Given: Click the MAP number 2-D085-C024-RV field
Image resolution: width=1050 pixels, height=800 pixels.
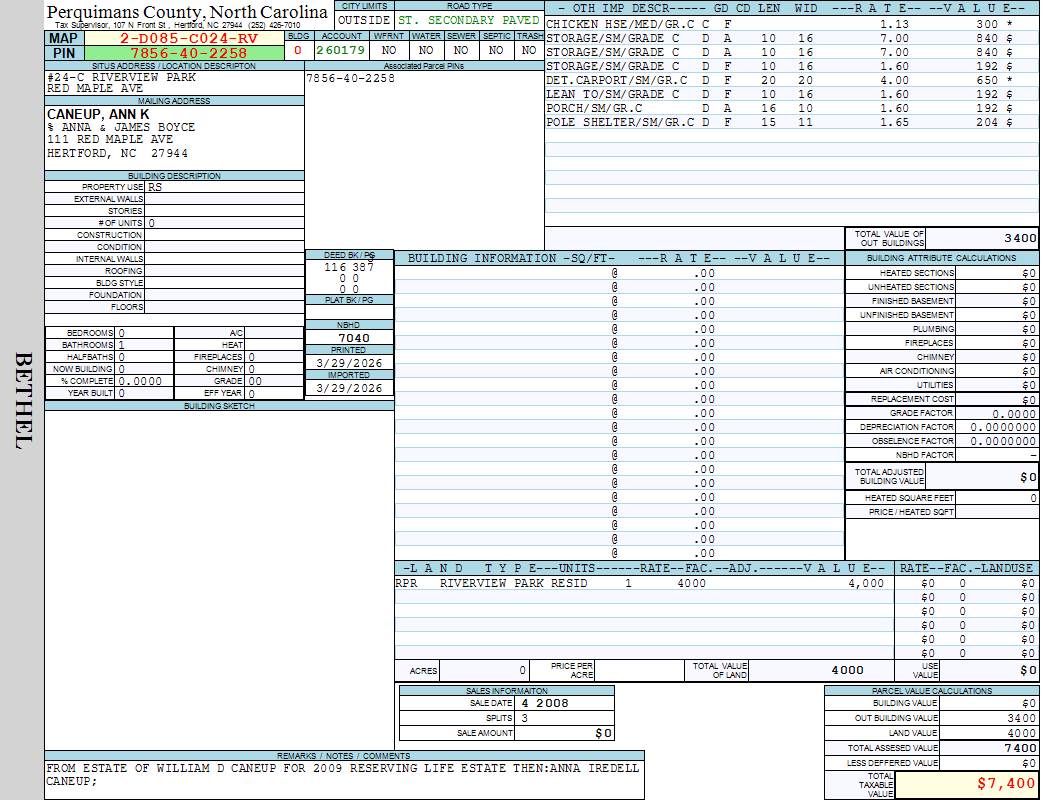Looking at the screenshot, I should [x=188, y=38].
